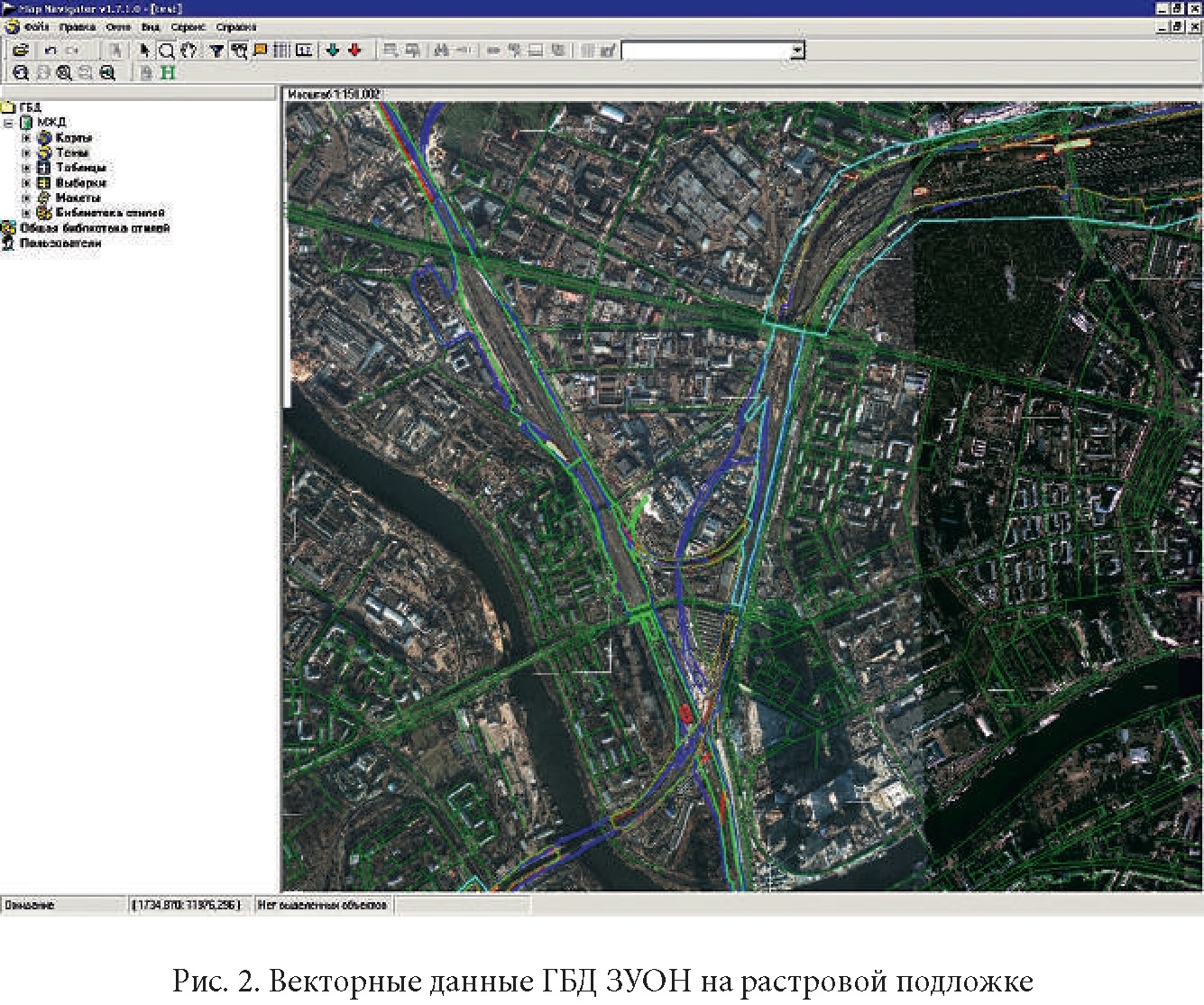
Task: Expand the Карты tree node
Action: pos(26,138)
